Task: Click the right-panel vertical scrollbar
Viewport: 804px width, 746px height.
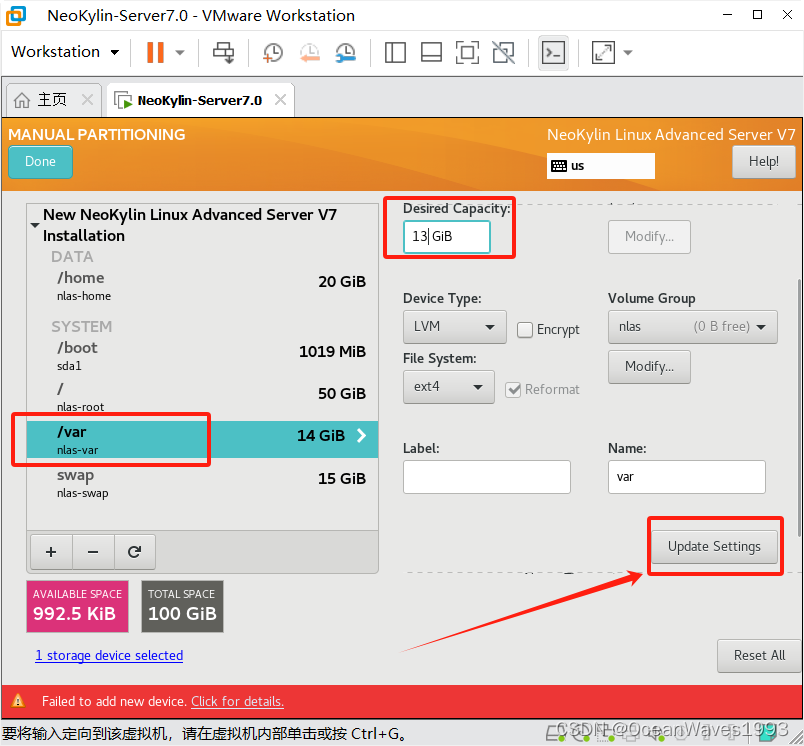Action: pyautogui.click(x=799, y=408)
